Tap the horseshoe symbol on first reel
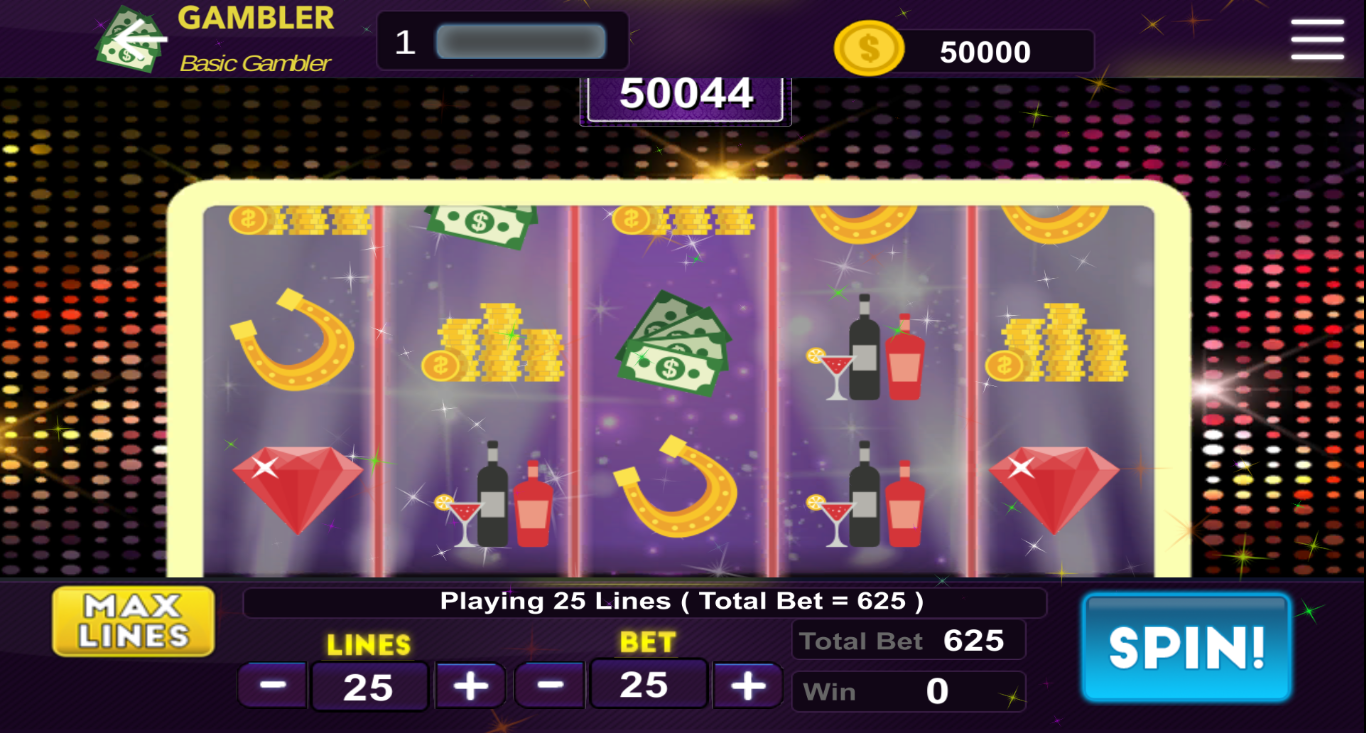This screenshot has height=733, width=1366. pyautogui.click(x=291, y=338)
